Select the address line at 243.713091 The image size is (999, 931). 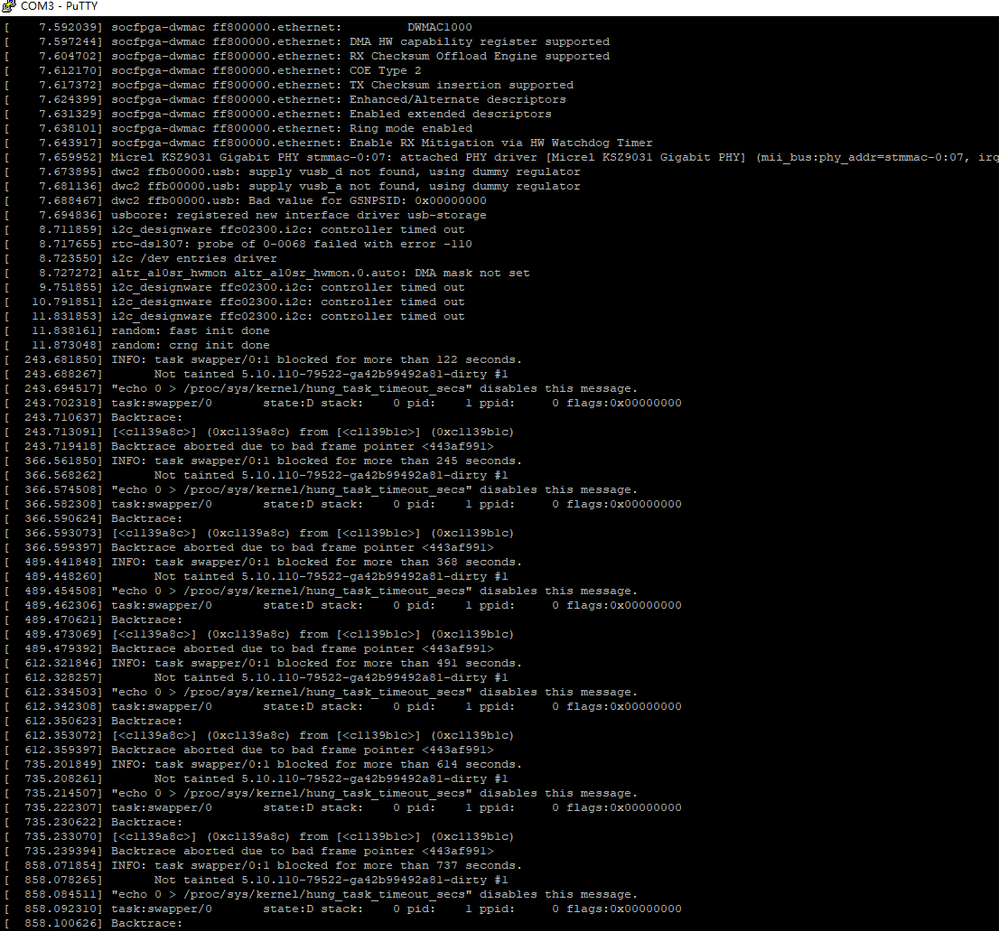(259, 432)
